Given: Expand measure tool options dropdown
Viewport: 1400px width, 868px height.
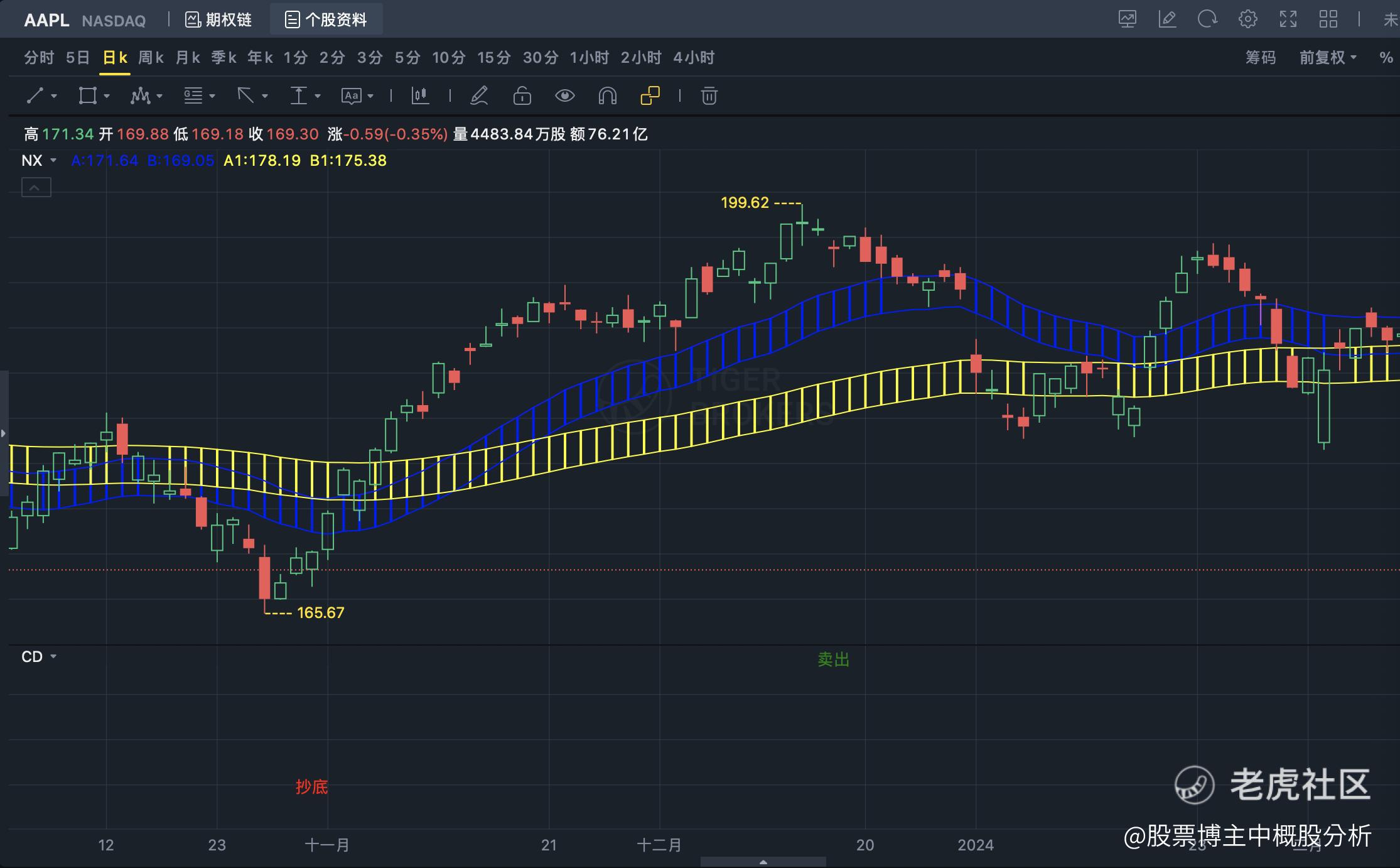Looking at the screenshot, I should 318,96.
